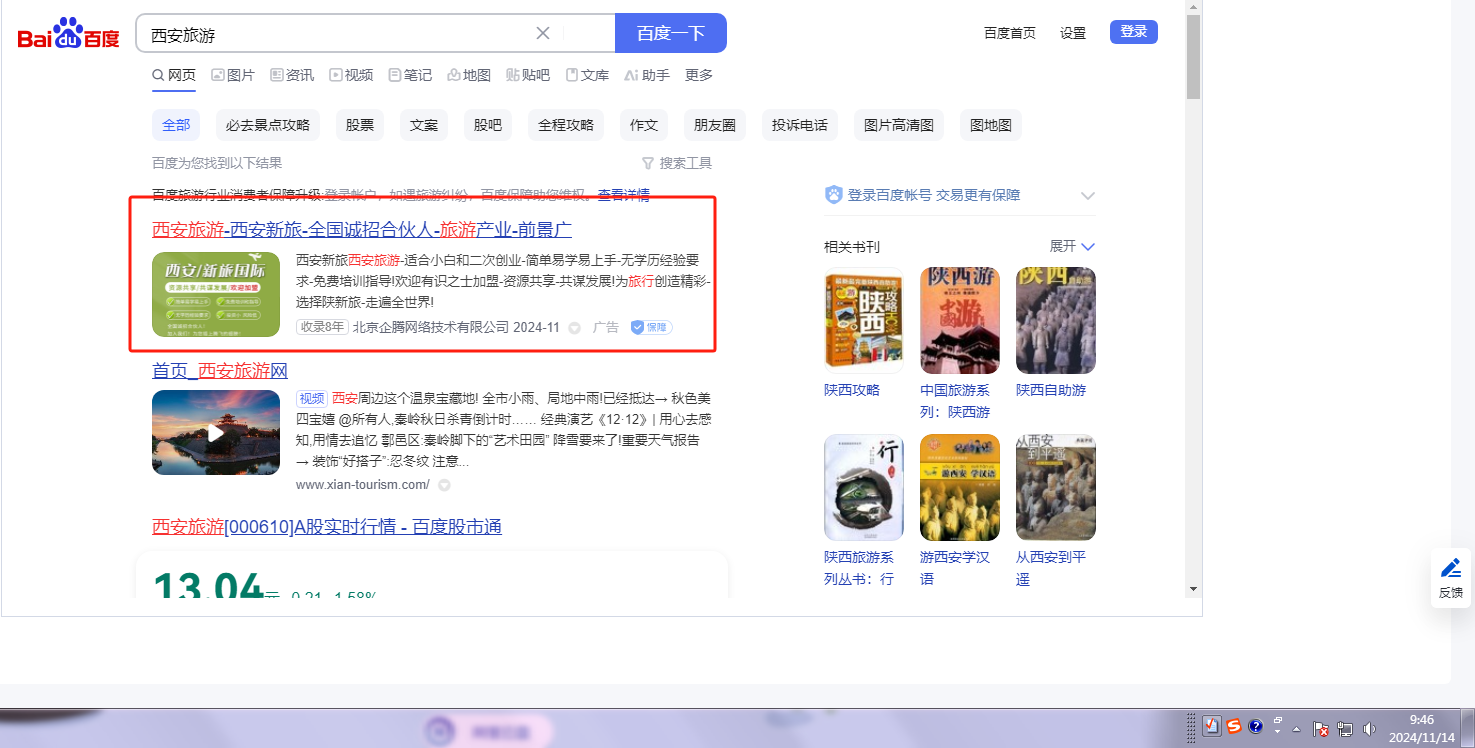The height and width of the screenshot is (748, 1475).
Task: Click the network connection tray icon
Action: tap(1345, 729)
